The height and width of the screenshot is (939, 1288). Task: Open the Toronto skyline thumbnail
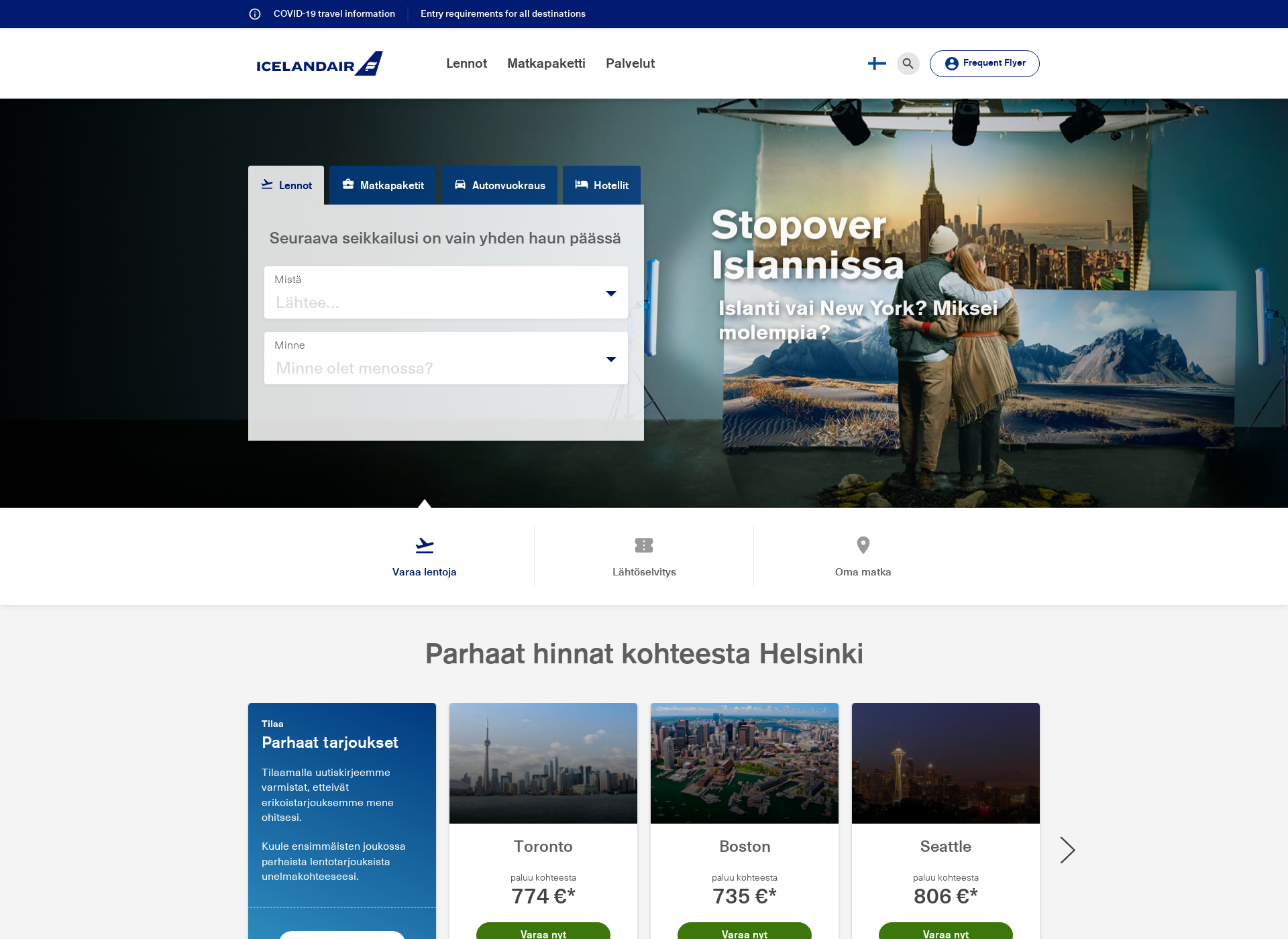[543, 763]
